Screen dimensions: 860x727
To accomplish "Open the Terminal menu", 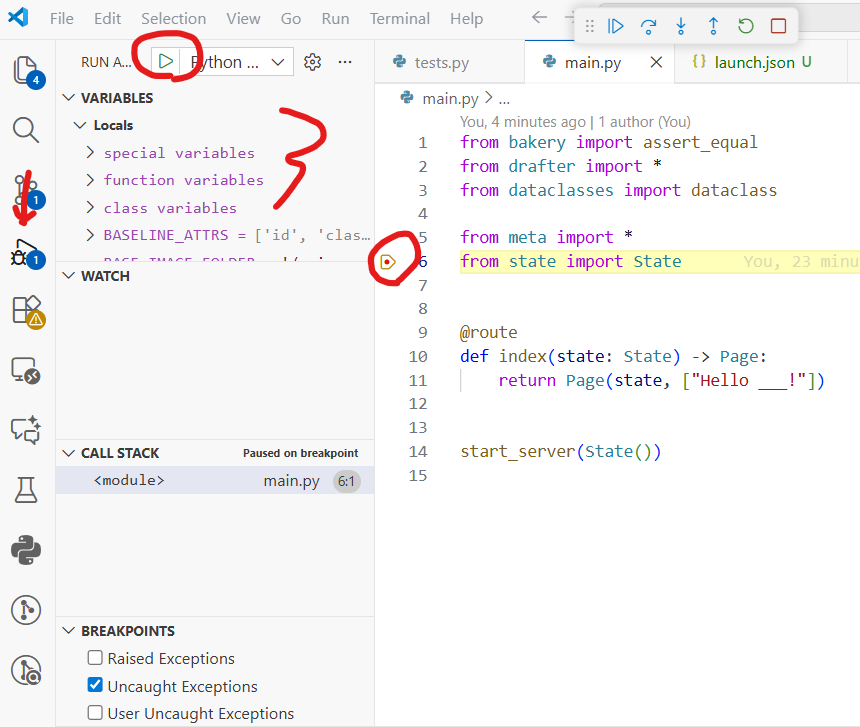I will pos(399,18).
